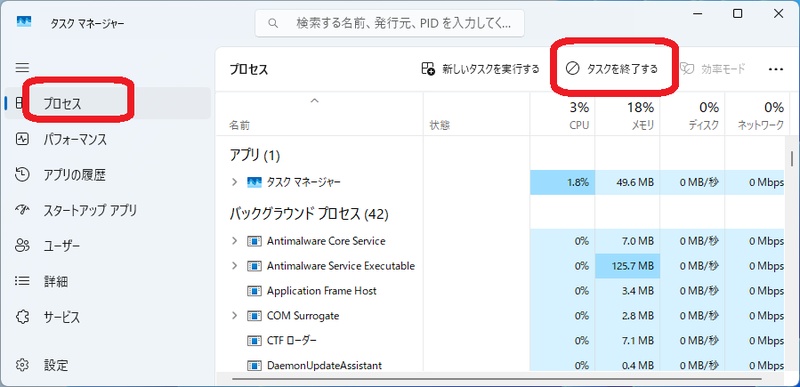Viewport: 800px width, 387px height.
Task: Click the Task Manager app icon in title bar
Action: point(23,21)
